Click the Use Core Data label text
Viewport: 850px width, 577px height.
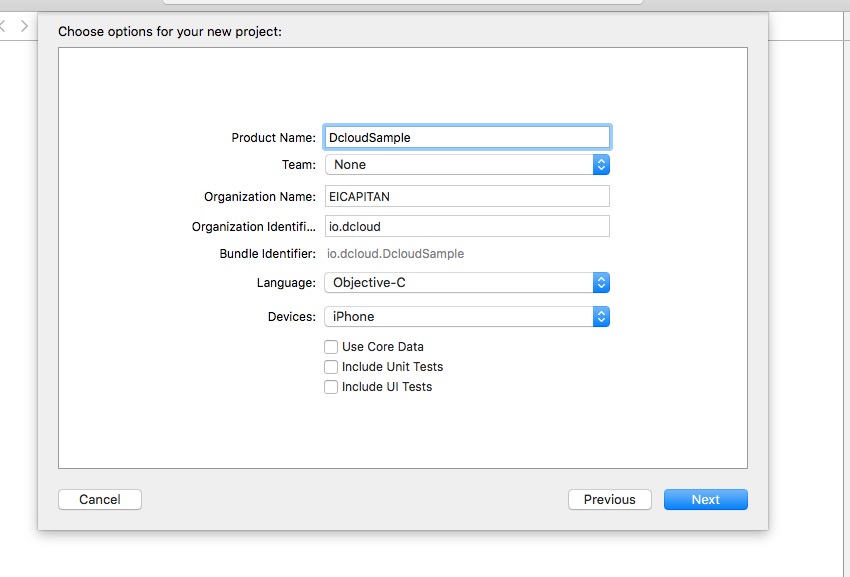383,347
